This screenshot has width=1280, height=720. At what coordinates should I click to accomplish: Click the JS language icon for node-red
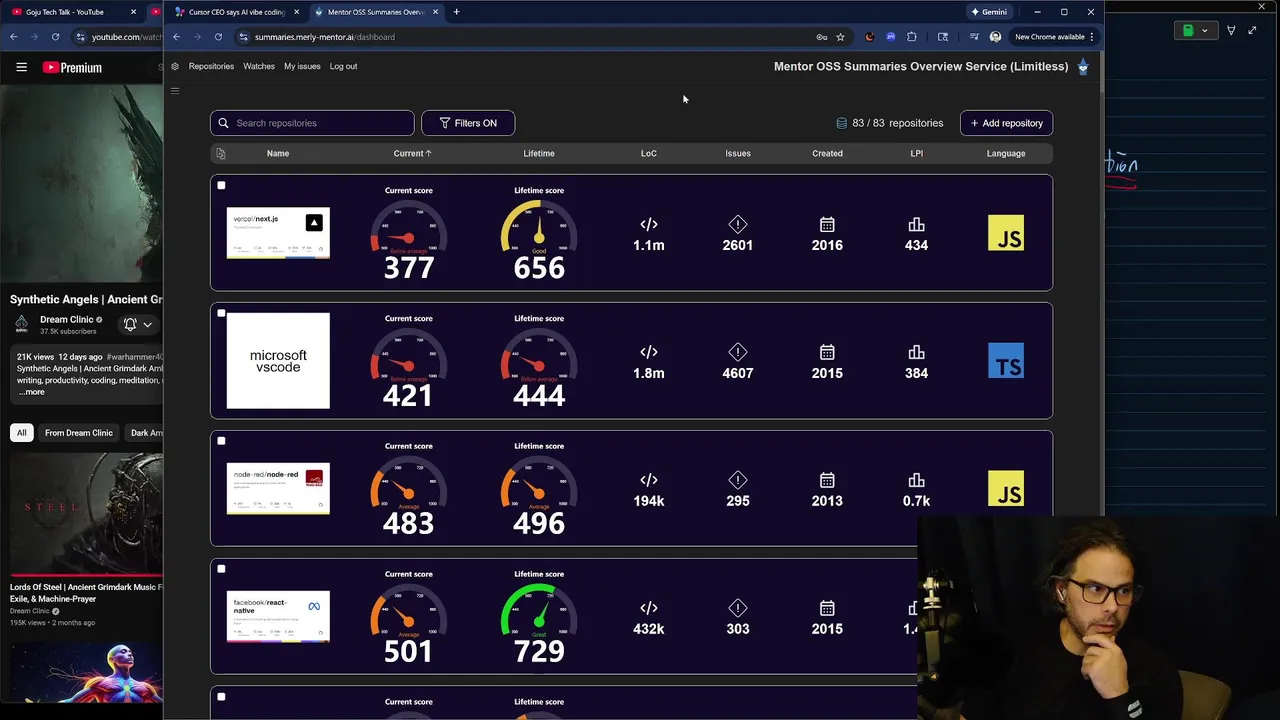click(1006, 489)
